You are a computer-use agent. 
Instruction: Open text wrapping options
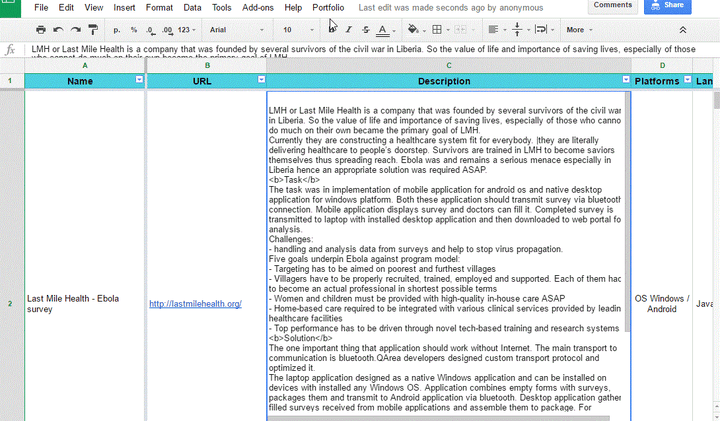tap(545, 30)
